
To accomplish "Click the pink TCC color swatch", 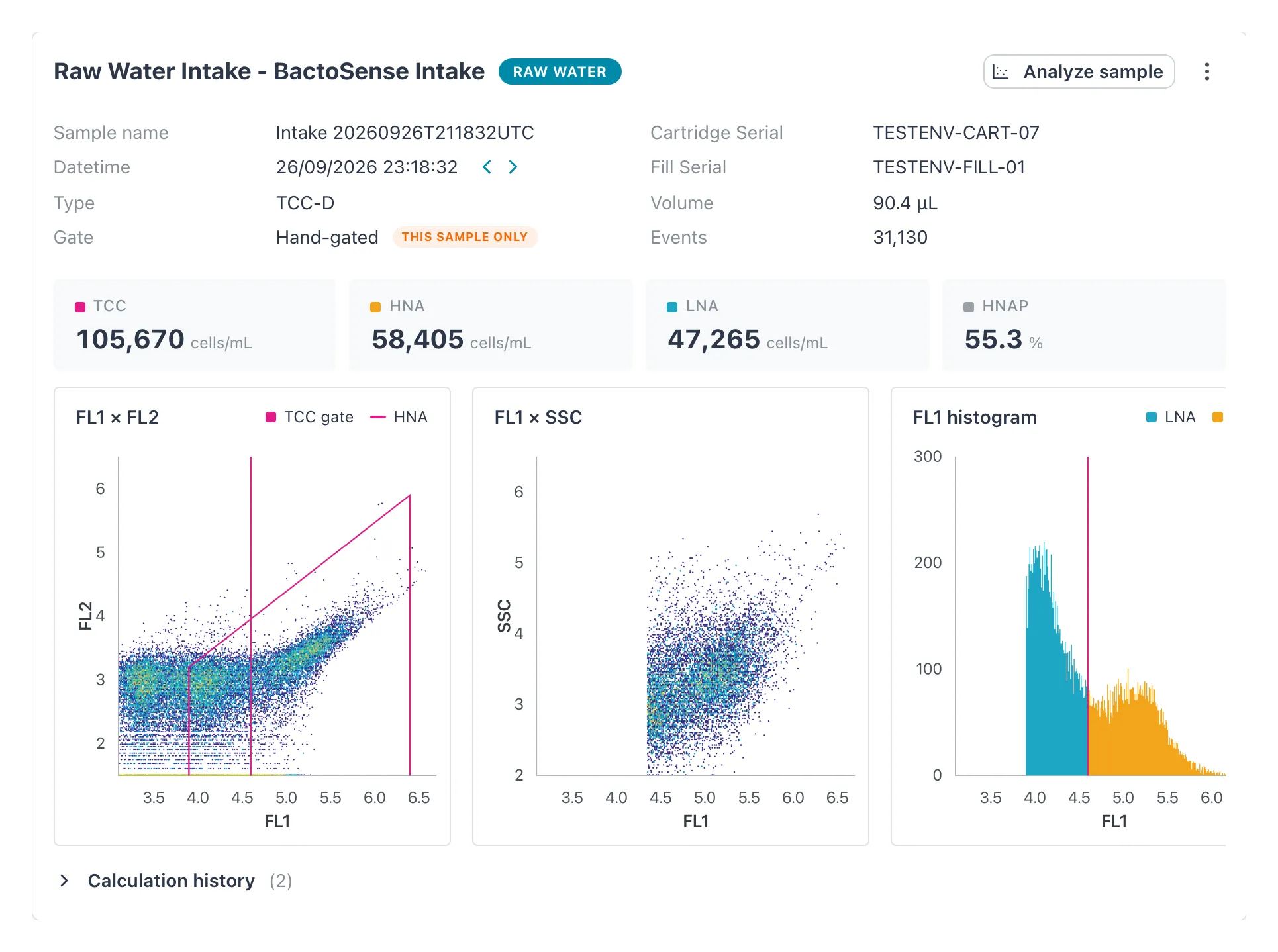I will [x=80, y=307].
